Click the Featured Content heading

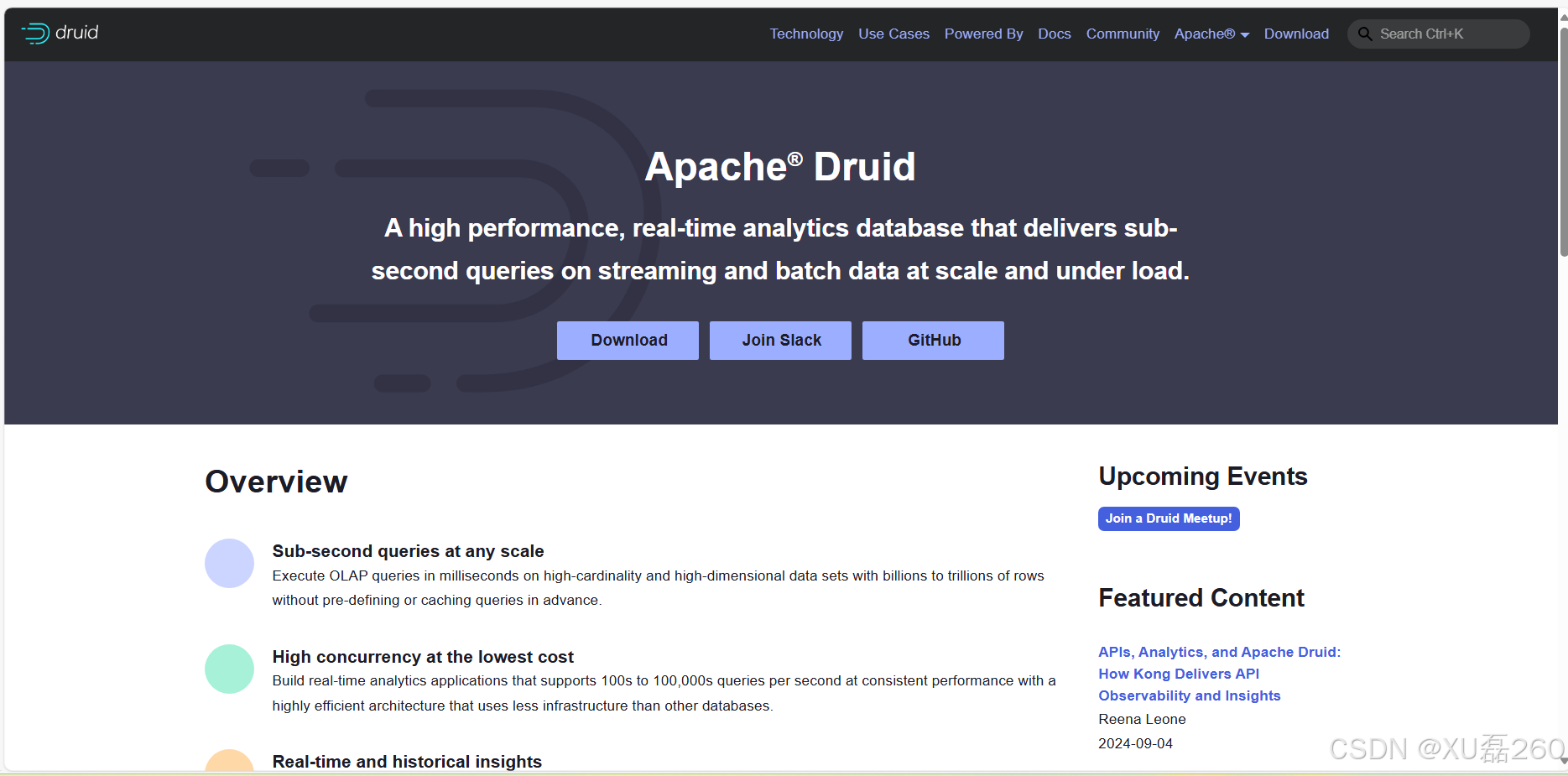pos(1201,598)
